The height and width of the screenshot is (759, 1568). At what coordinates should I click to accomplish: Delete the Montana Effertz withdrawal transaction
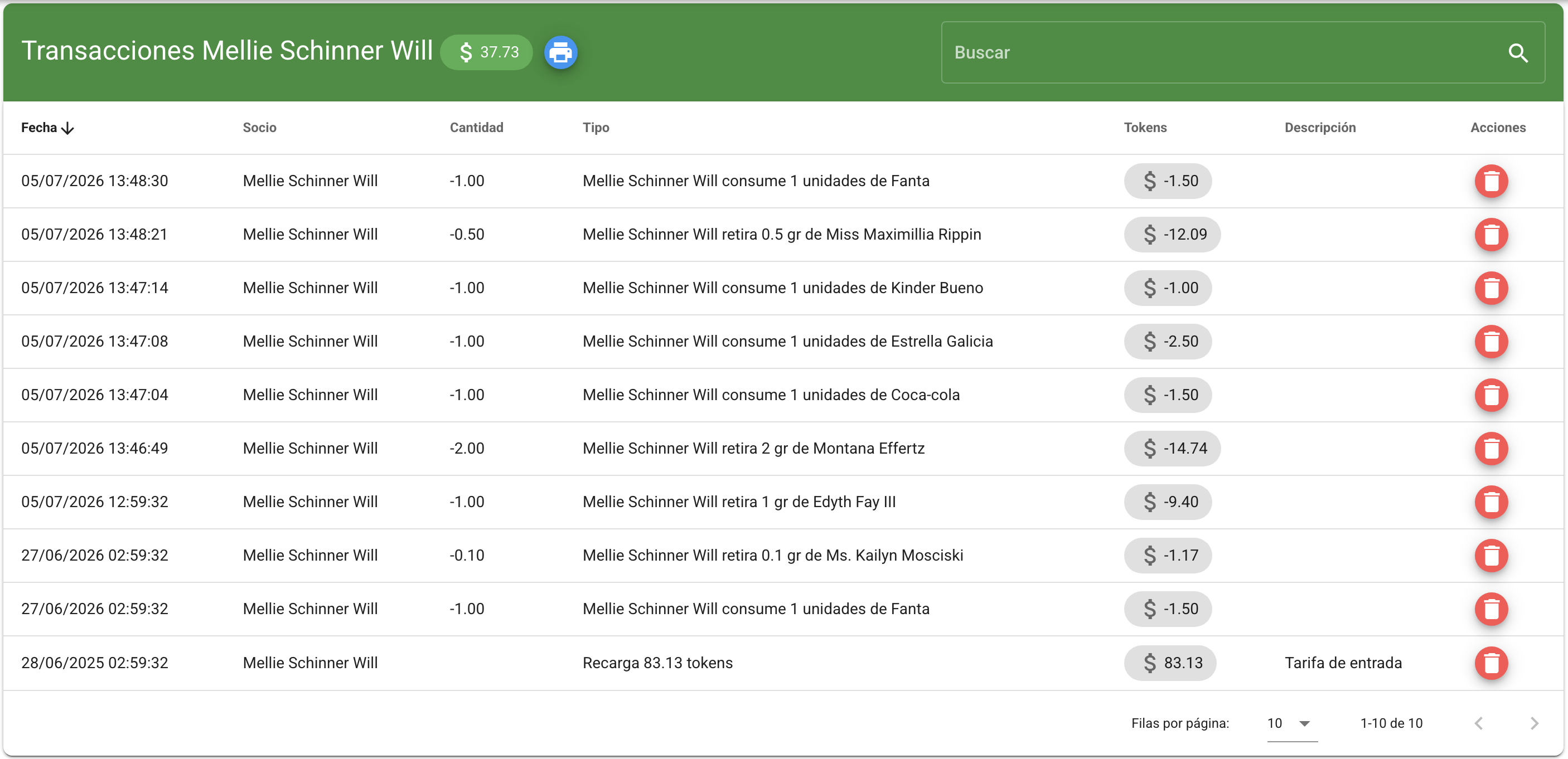[1490, 449]
